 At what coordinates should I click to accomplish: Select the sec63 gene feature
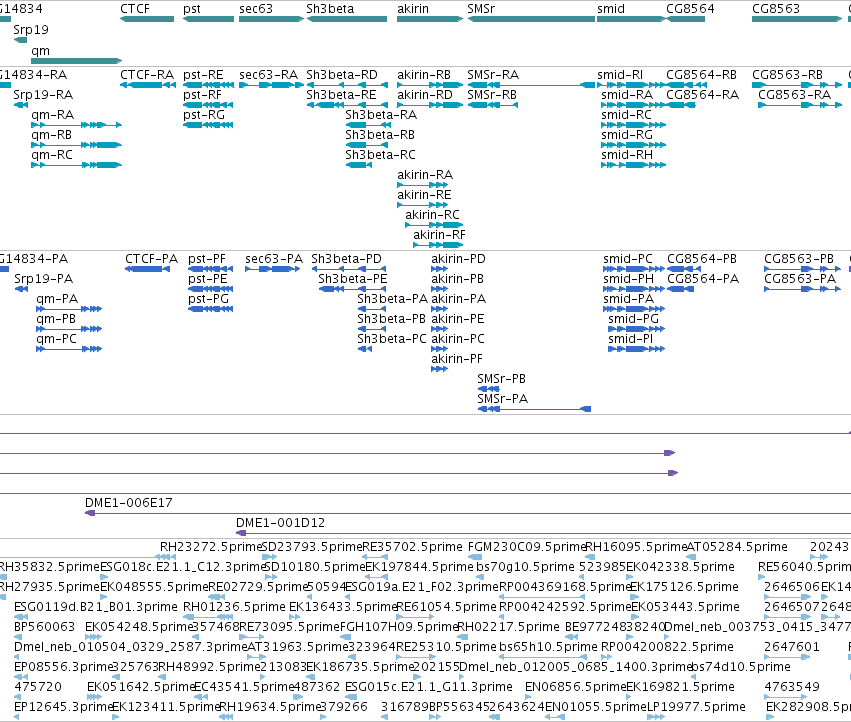[271, 19]
